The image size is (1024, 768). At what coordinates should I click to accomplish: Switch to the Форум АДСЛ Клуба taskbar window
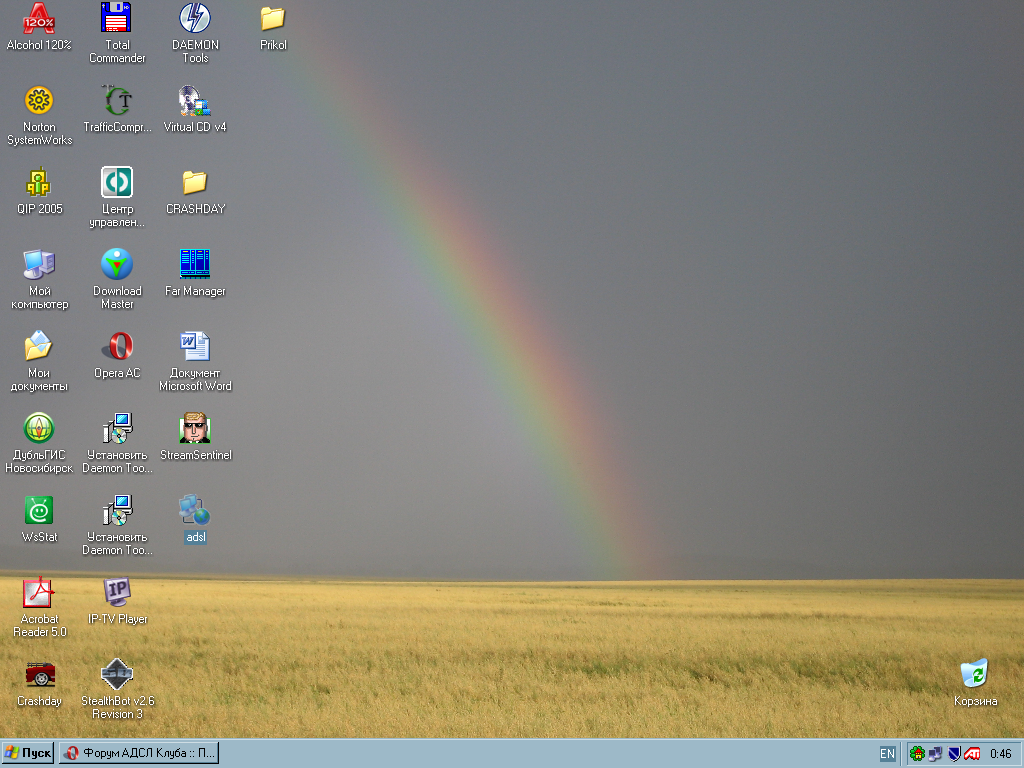click(138, 753)
